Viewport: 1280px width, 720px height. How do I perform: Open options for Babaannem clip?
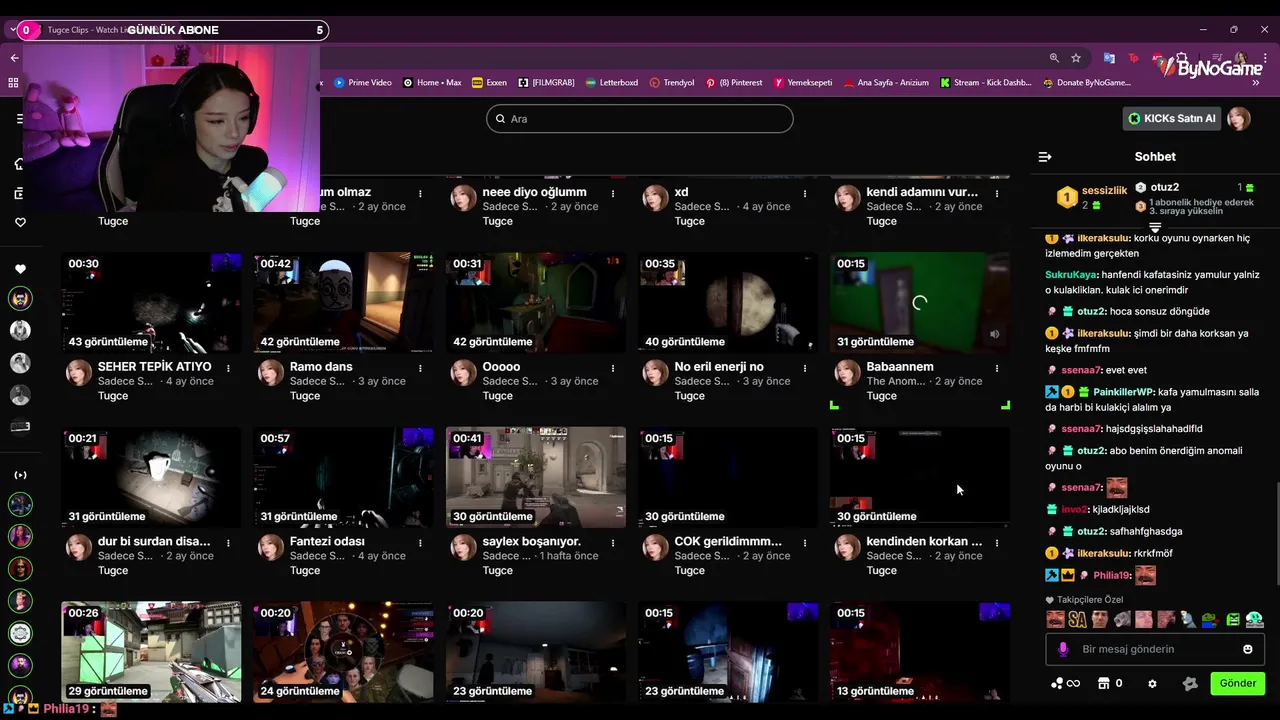(x=996, y=368)
